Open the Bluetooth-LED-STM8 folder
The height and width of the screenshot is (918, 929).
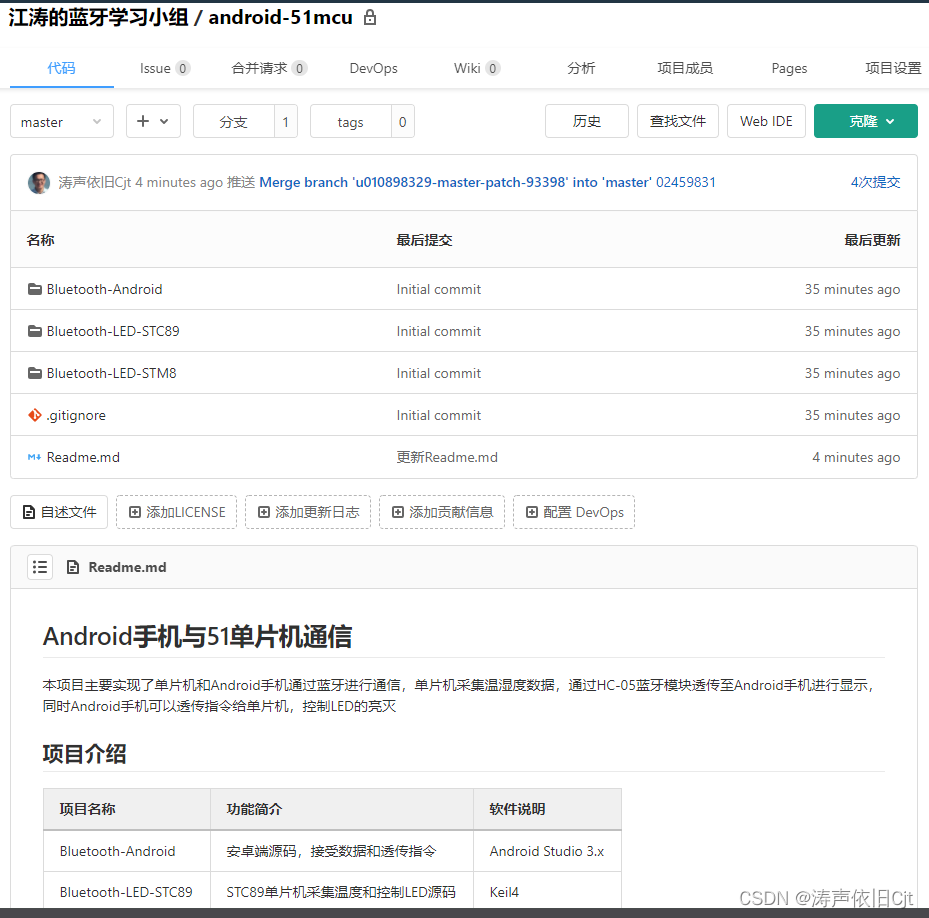(x=111, y=373)
